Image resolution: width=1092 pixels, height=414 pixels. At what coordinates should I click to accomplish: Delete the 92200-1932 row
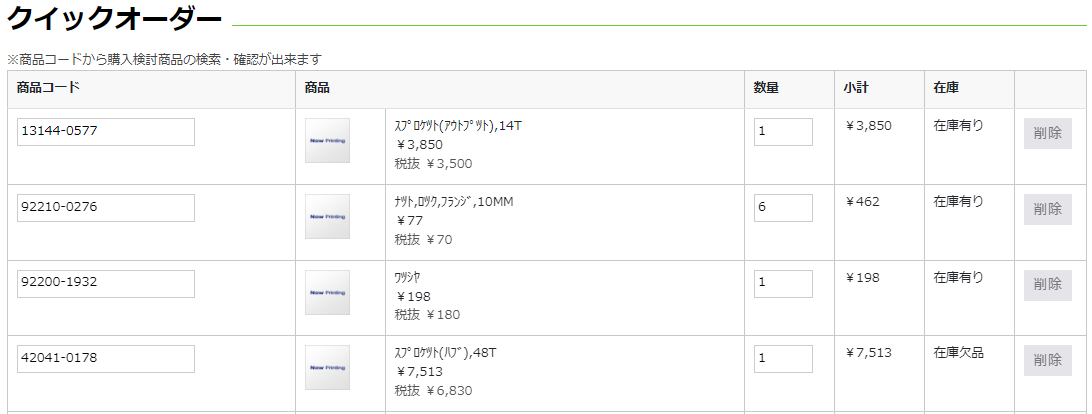pyautogui.click(x=1047, y=285)
